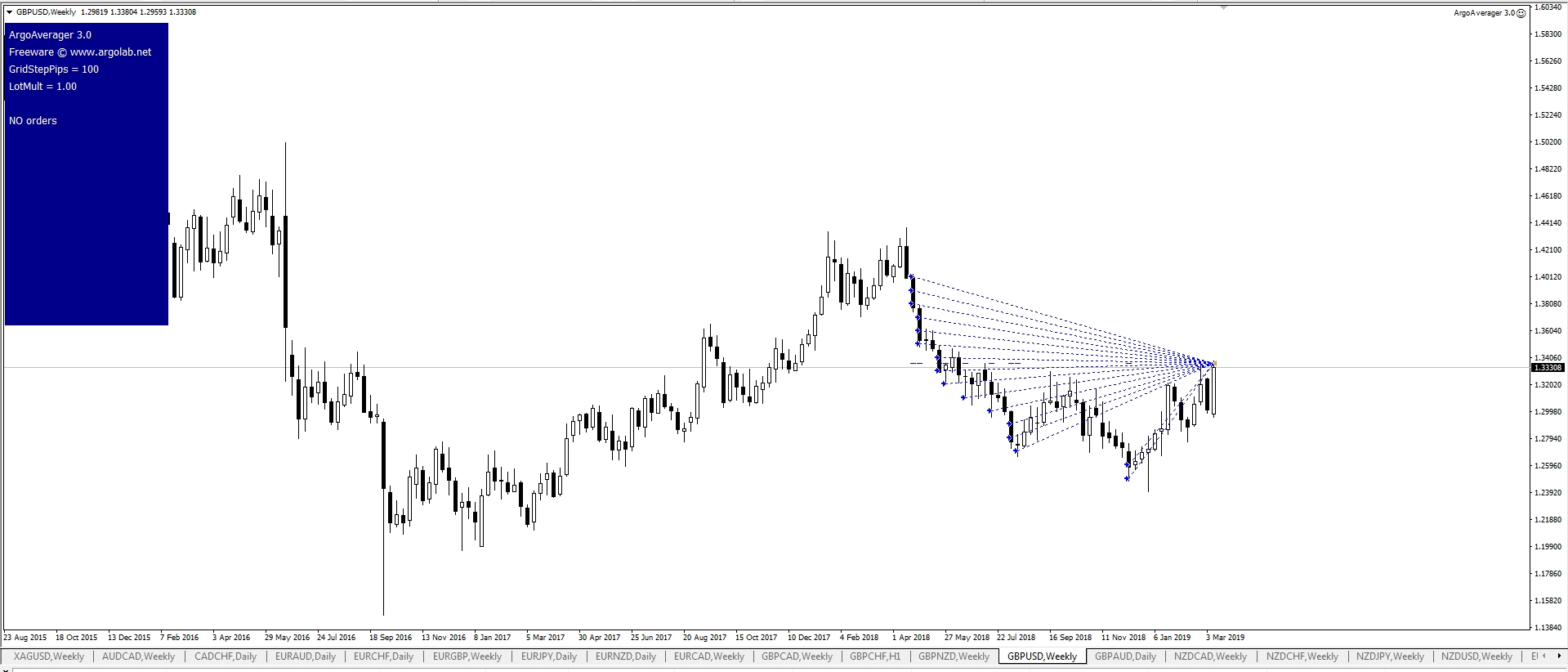
Task: Switch to the AUDCAD,Weekly chart tab
Action: [x=138, y=656]
